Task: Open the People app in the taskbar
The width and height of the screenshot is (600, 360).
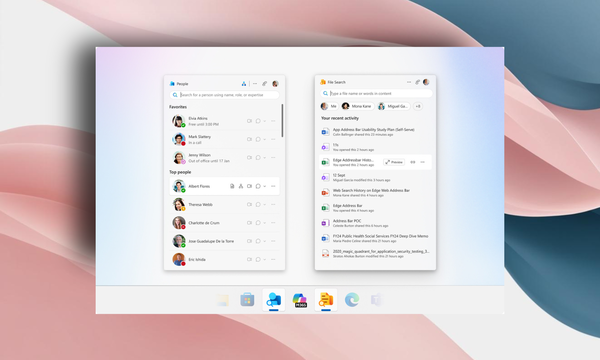Action: point(274,300)
